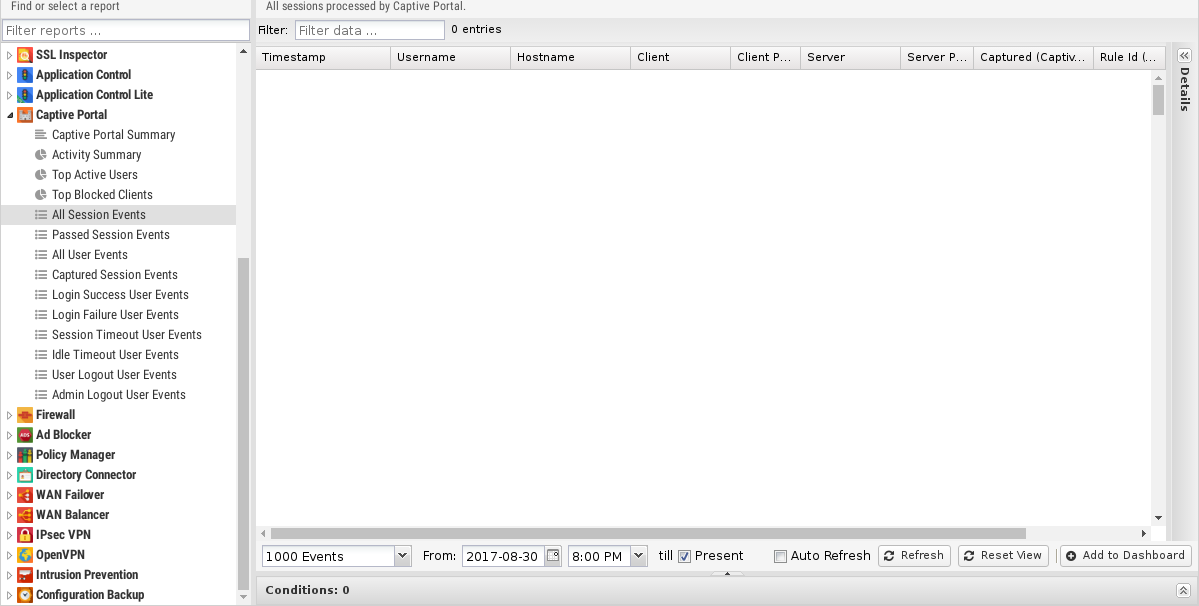Enable the Auto Refresh checkbox

pyautogui.click(x=781, y=556)
